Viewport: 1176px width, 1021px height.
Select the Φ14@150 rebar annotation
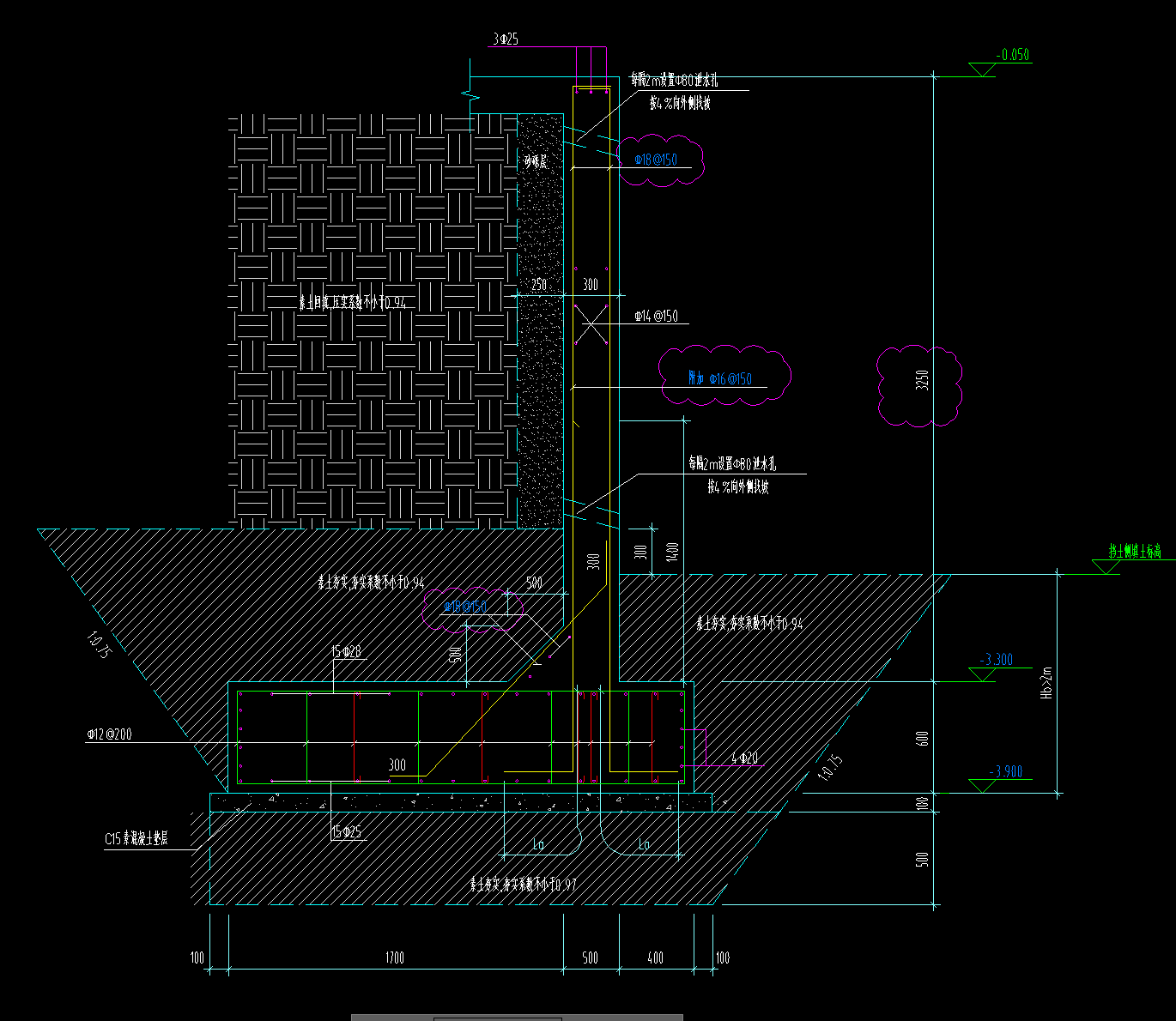(x=657, y=316)
